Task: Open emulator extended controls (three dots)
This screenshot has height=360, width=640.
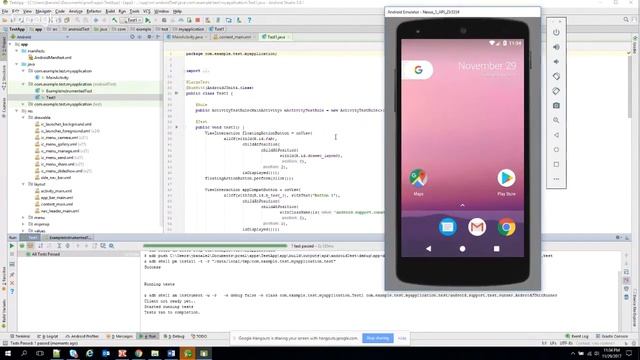Action: coord(556,179)
